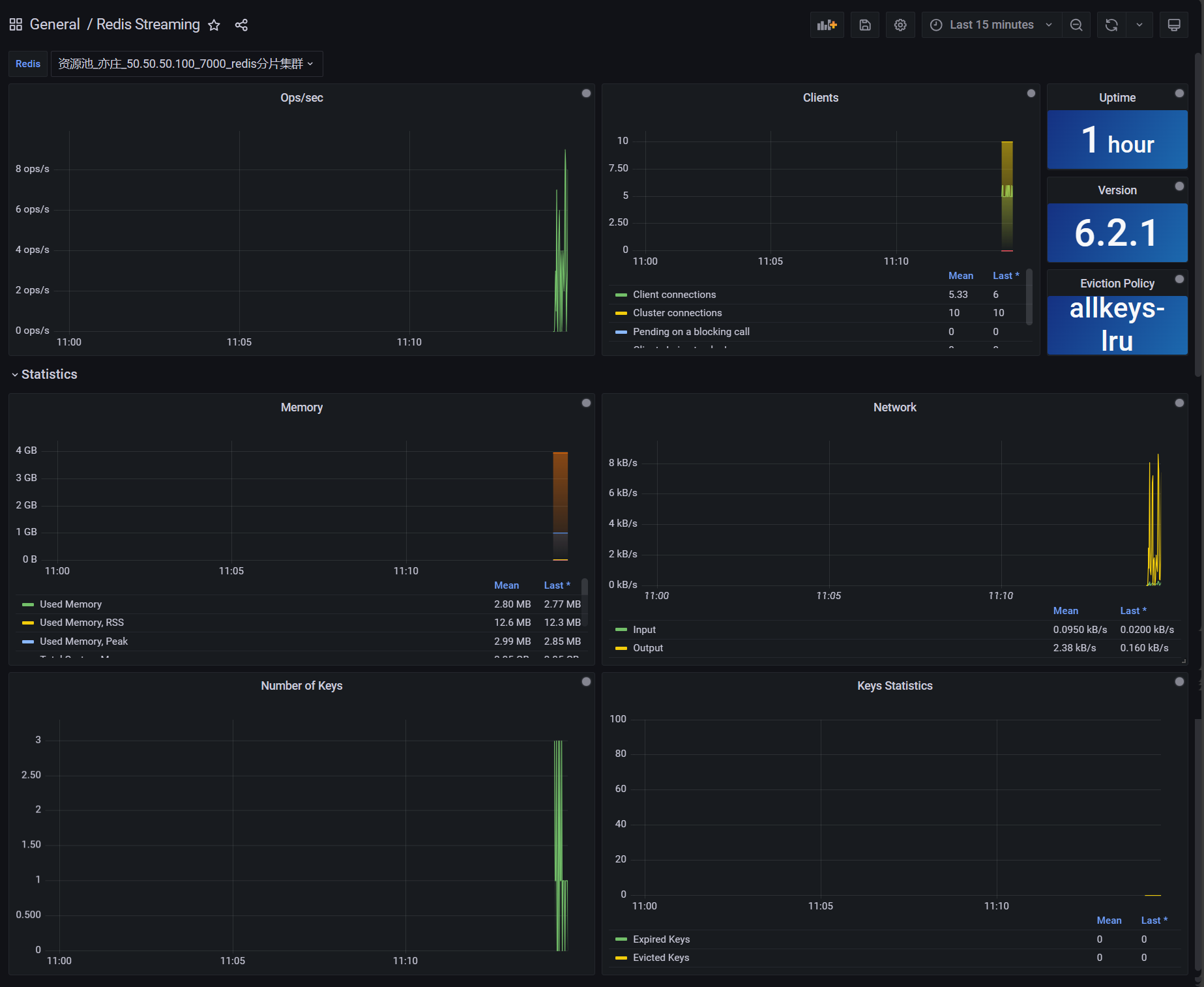Toggle the Expired Keys series
The width and height of the screenshot is (1204, 987).
[x=661, y=939]
